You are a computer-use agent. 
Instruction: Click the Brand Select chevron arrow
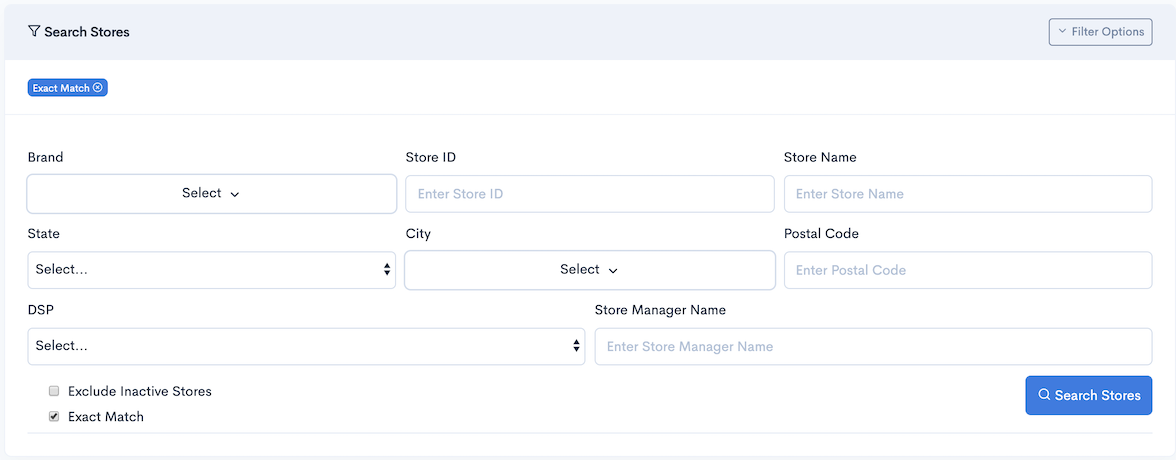pyautogui.click(x=235, y=194)
